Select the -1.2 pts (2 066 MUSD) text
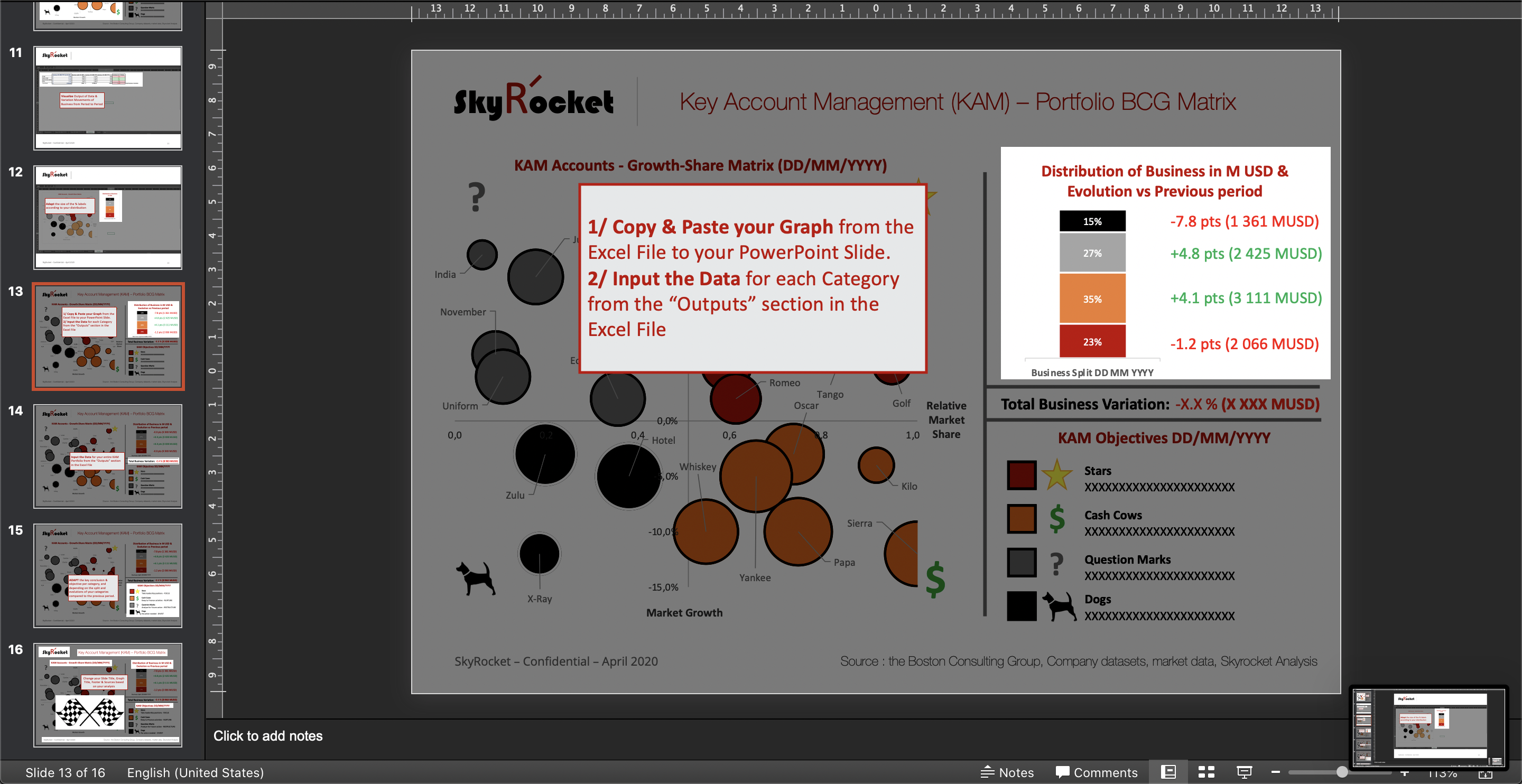This screenshot has width=1522, height=784. [x=1245, y=343]
